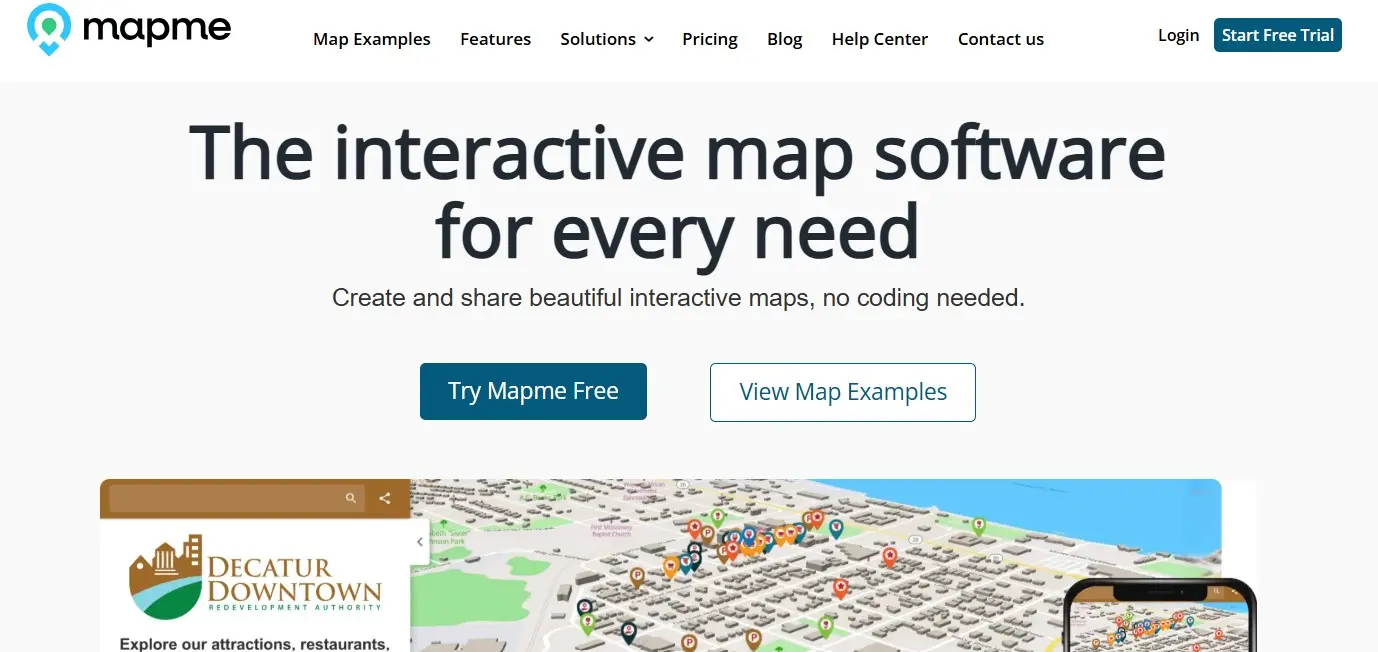The image size is (1378, 652).
Task: Open the Help Center
Action: pyautogui.click(x=879, y=39)
